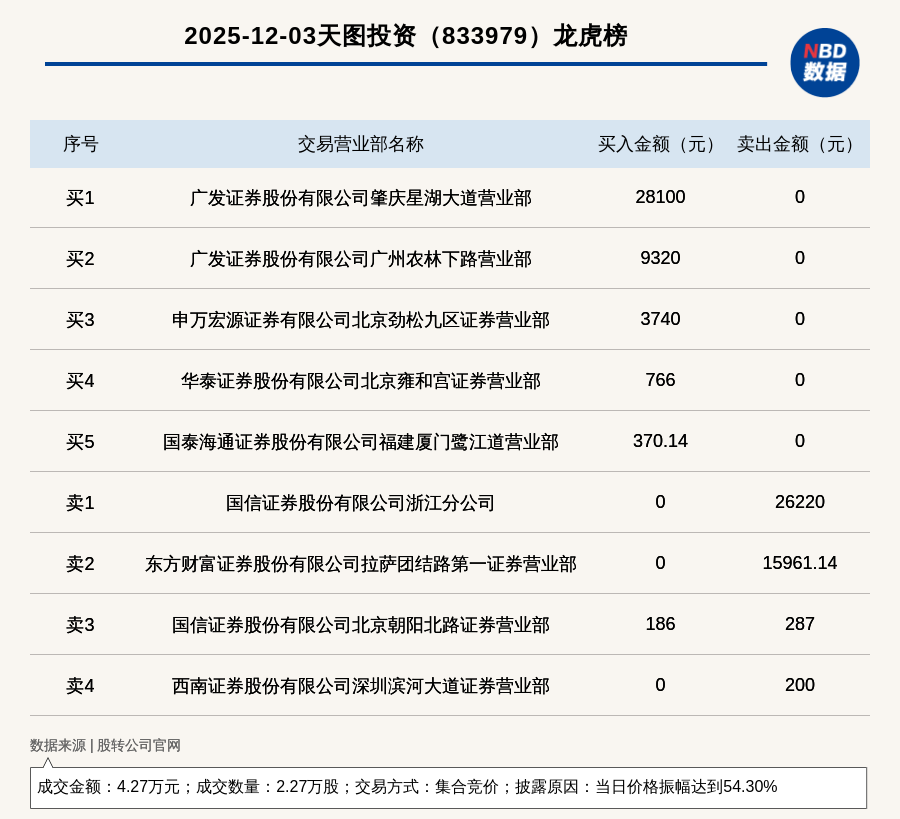
Task: Click the sell amount 26220 cell
Action: point(799,502)
